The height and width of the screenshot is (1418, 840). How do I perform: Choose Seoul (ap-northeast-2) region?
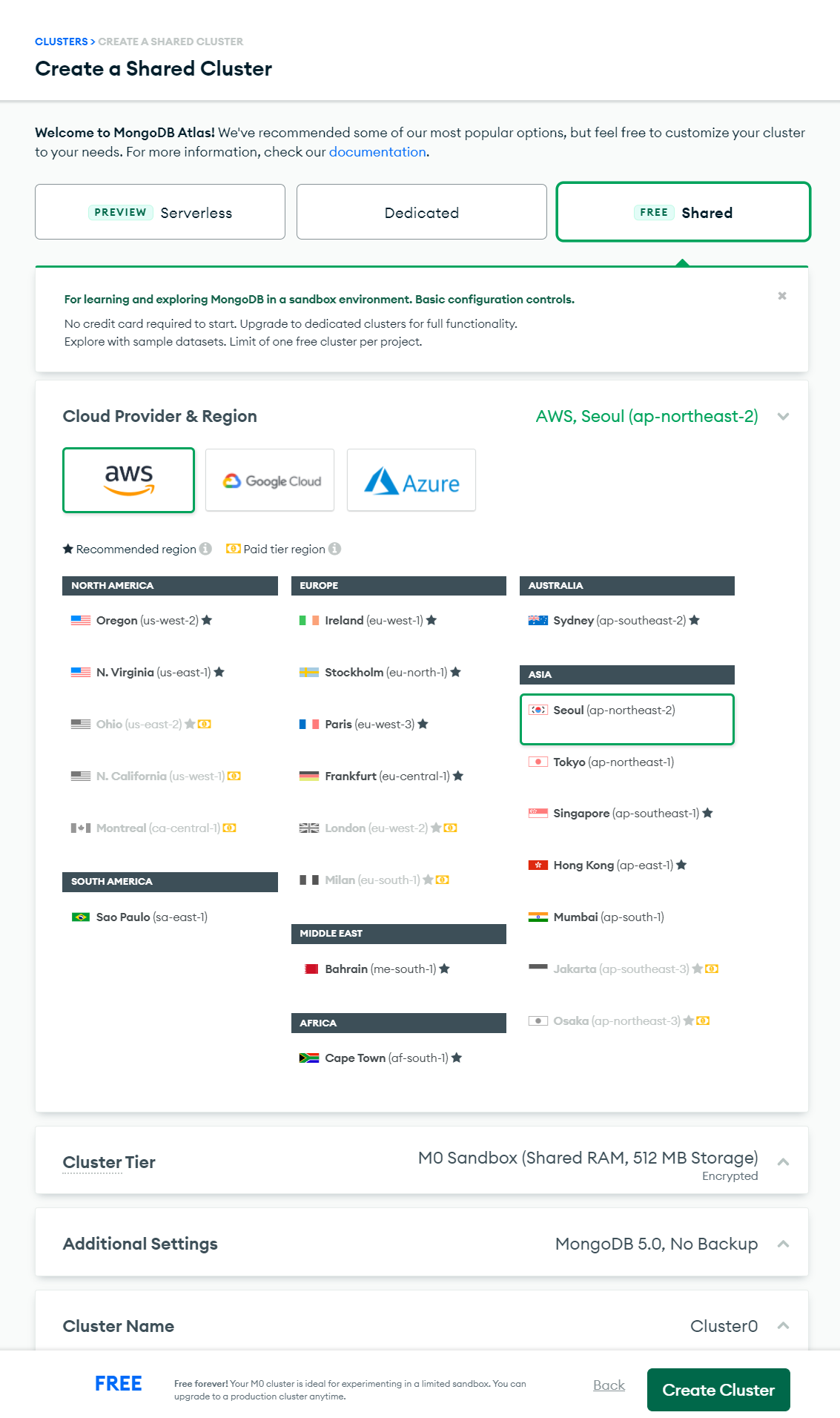[627, 719]
